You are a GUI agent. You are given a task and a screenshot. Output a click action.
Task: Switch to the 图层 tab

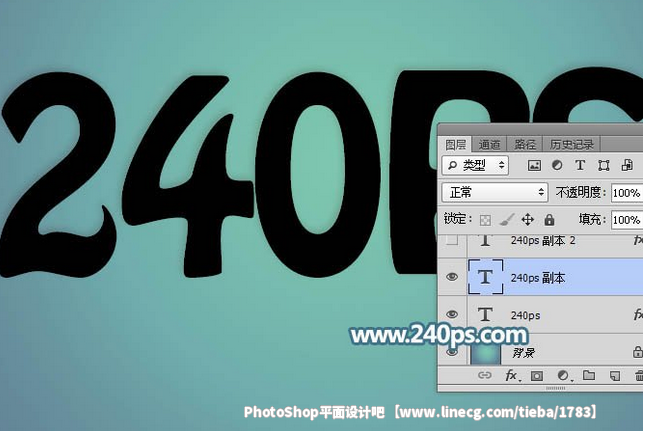[x=456, y=145]
